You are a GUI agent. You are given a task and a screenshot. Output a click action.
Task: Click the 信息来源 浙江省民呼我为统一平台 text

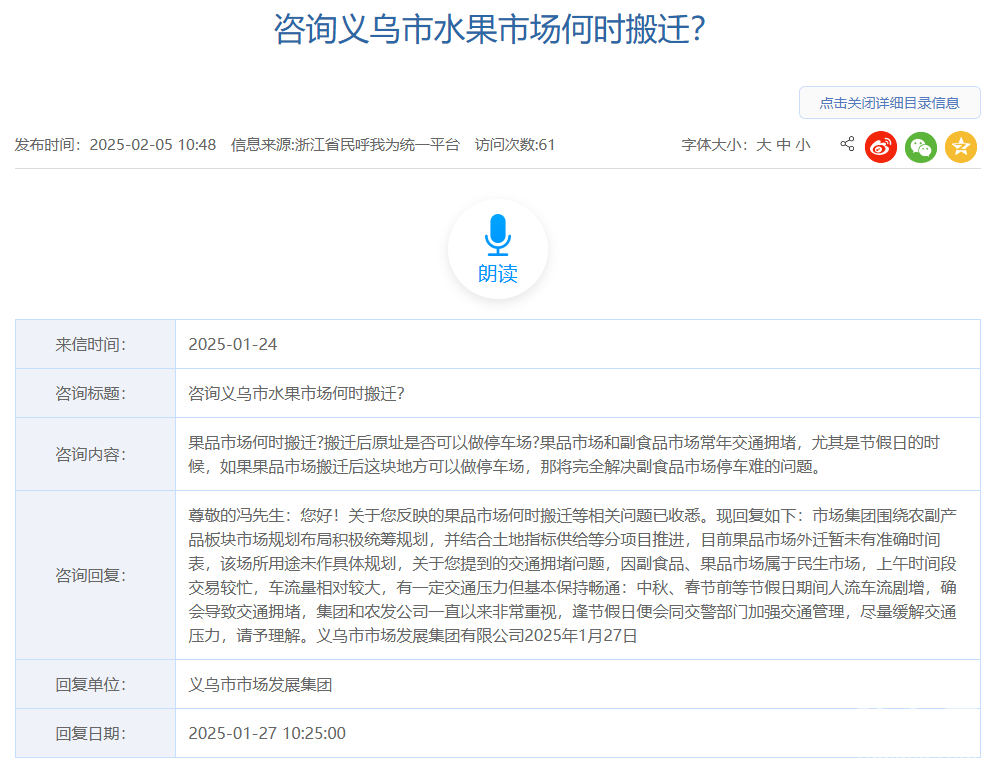[345, 145]
